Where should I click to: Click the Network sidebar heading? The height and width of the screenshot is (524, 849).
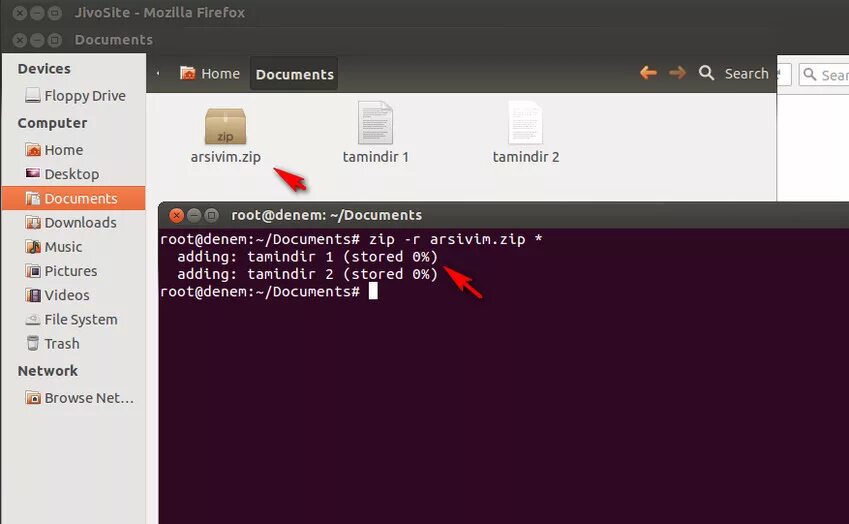[48, 371]
